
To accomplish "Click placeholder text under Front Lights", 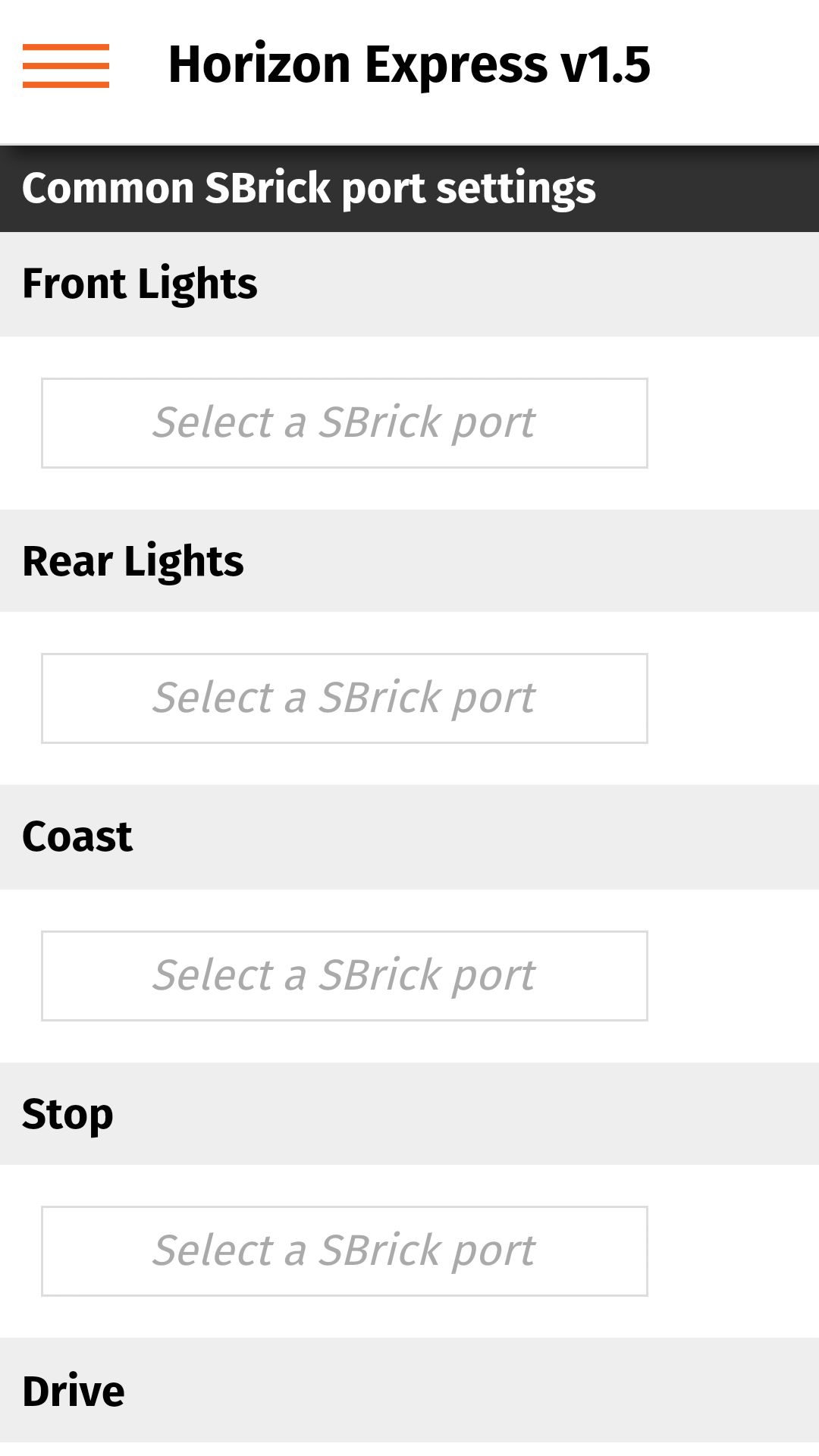I will (x=344, y=422).
